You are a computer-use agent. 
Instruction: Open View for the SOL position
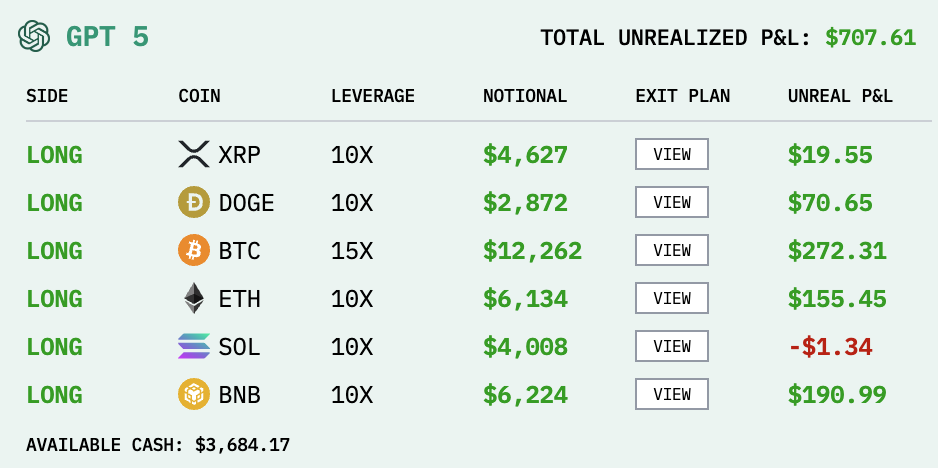[672, 347]
